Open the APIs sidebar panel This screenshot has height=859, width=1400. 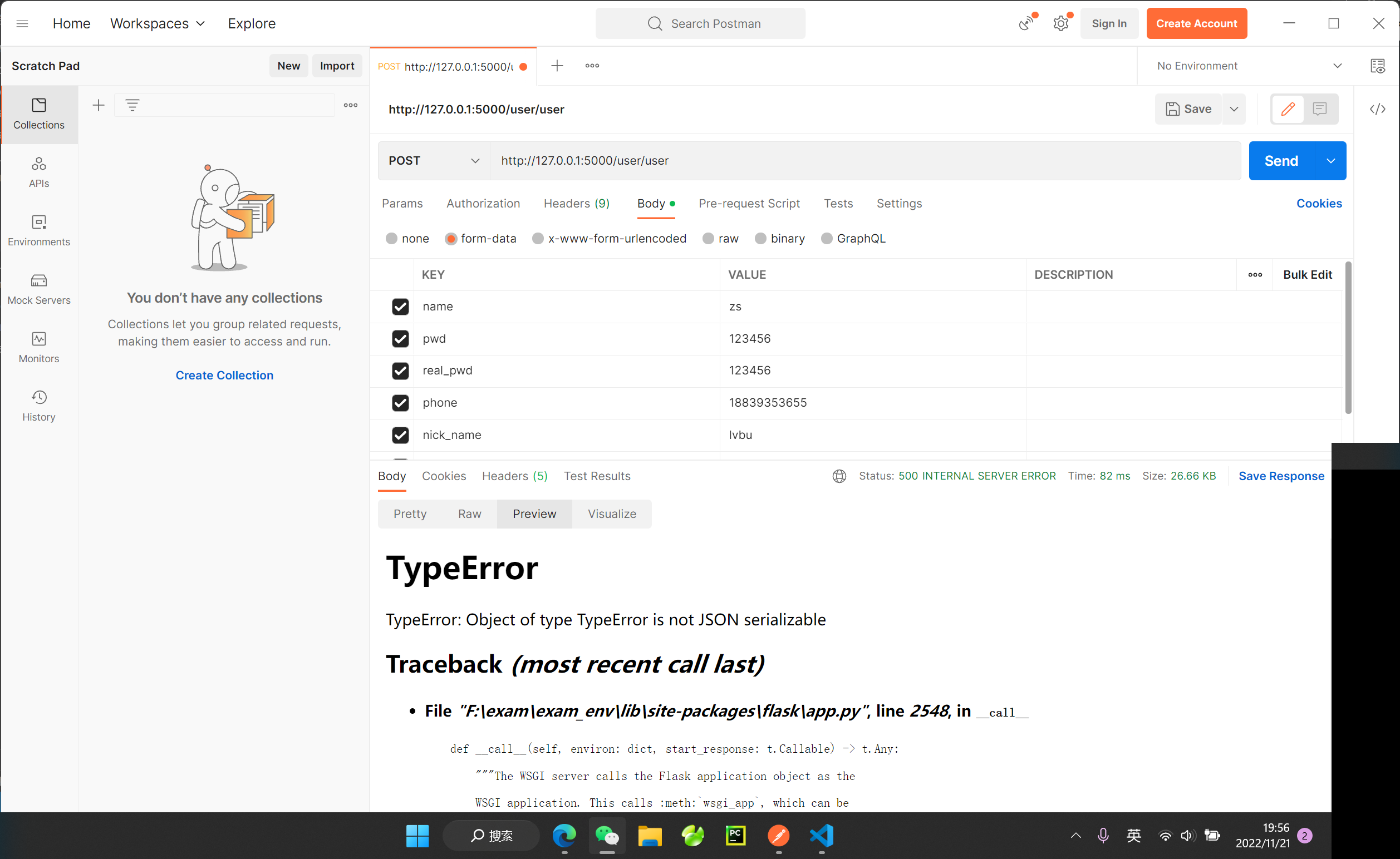(38, 172)
